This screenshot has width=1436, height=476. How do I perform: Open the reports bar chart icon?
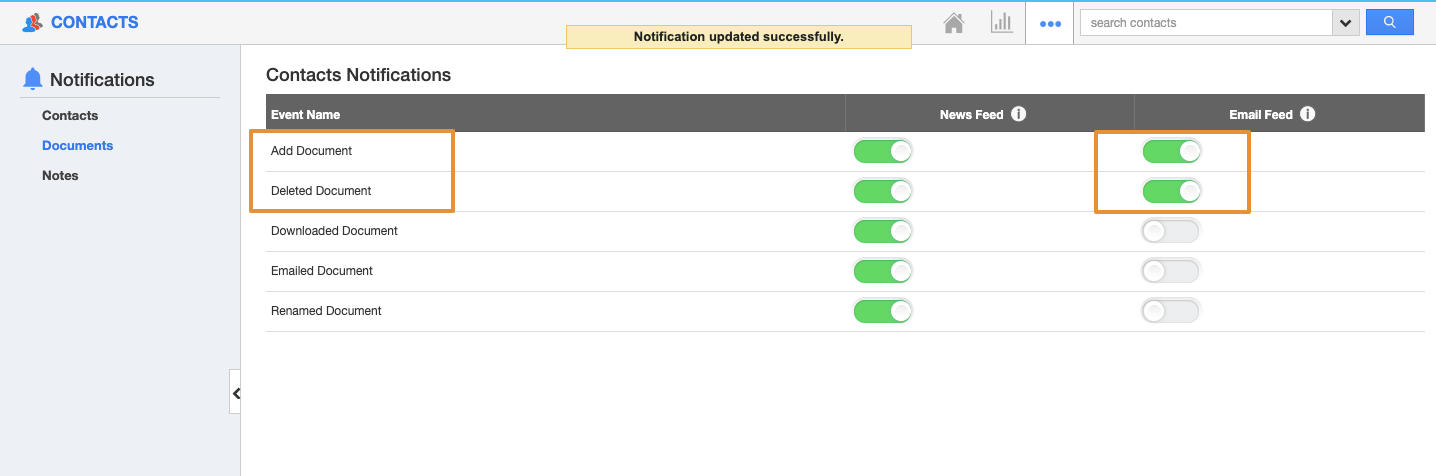click(1001, 22)
